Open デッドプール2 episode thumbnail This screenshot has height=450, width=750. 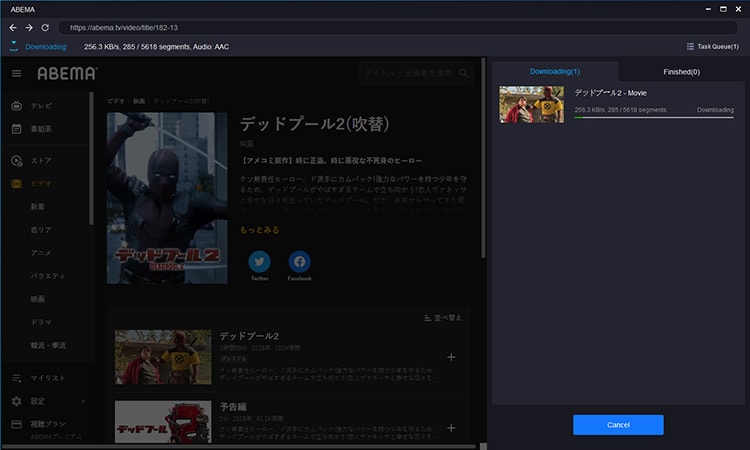point(163,357)
